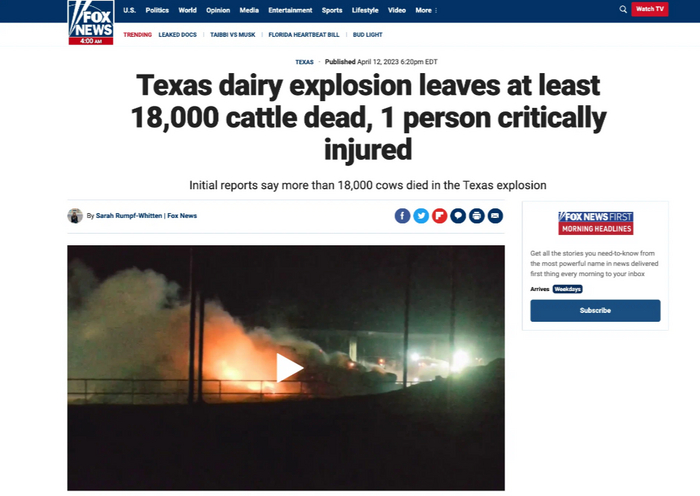The height and width of the screenshot is (496, 700).
Task: Click the Watch TV button
Action: tap(650, 9)
